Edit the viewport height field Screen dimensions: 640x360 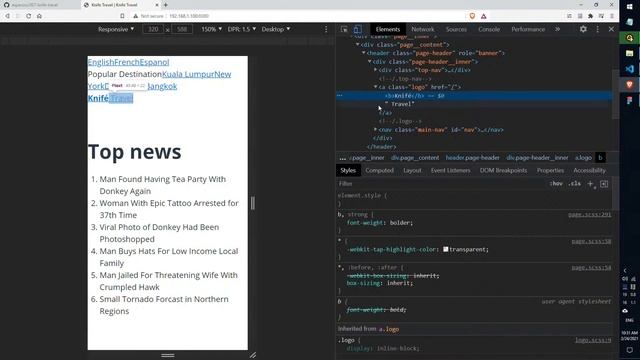pos(182,29)
